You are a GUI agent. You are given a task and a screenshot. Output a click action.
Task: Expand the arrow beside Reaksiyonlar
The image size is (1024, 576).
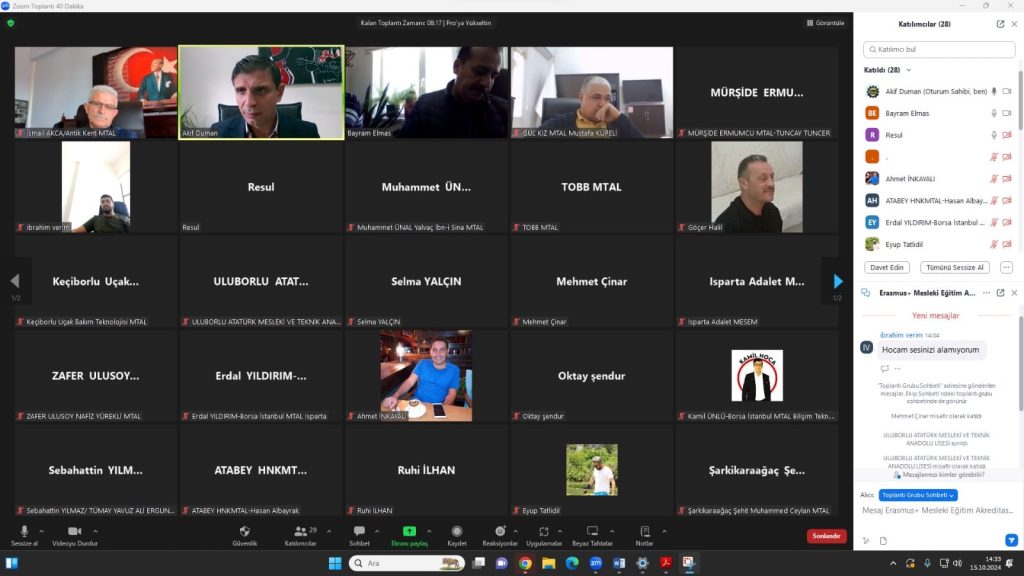[515, 532]
